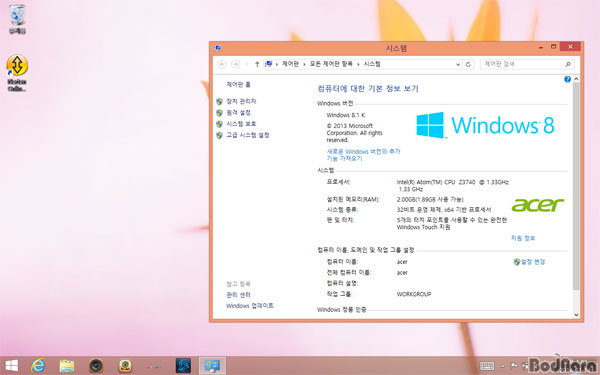This screenshot has height=375, width=600.
Task: Go up one level with up arrow
Action: (x=257, y=64)
